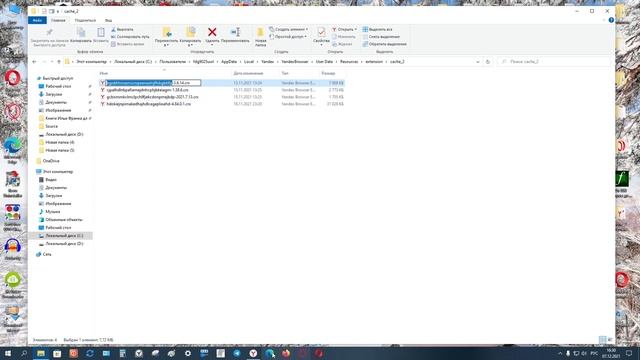Open the Explorer help icon
The width and height of the screenshot is (640, 360).
coord(611,20)
